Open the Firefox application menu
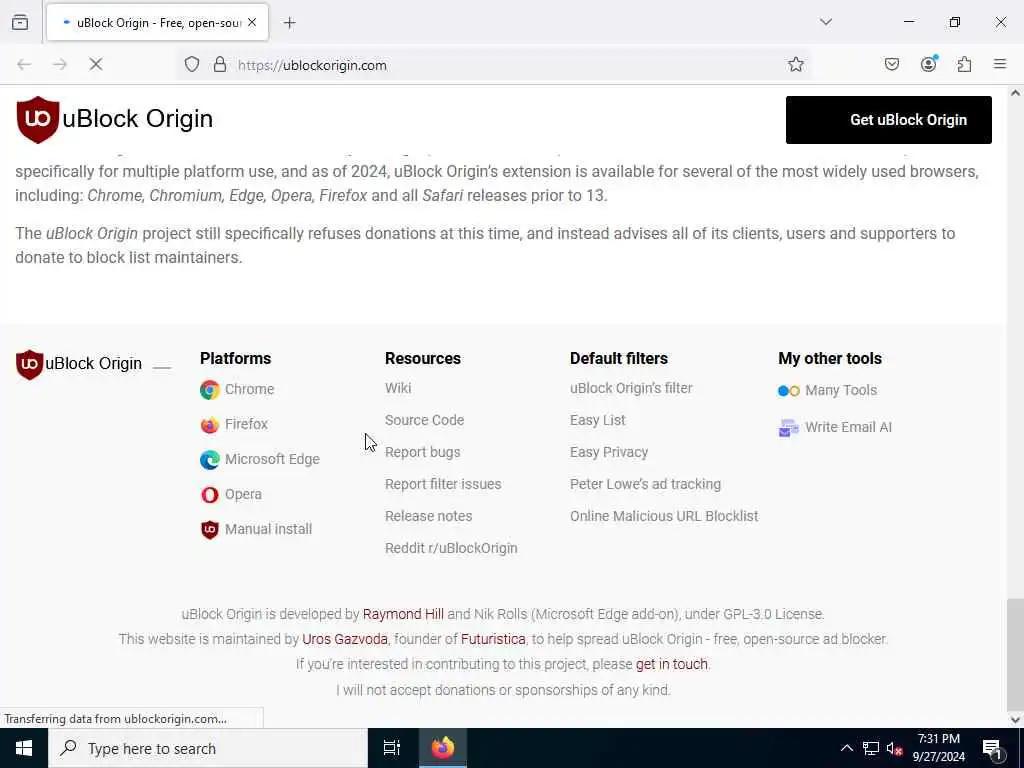 1000,64
